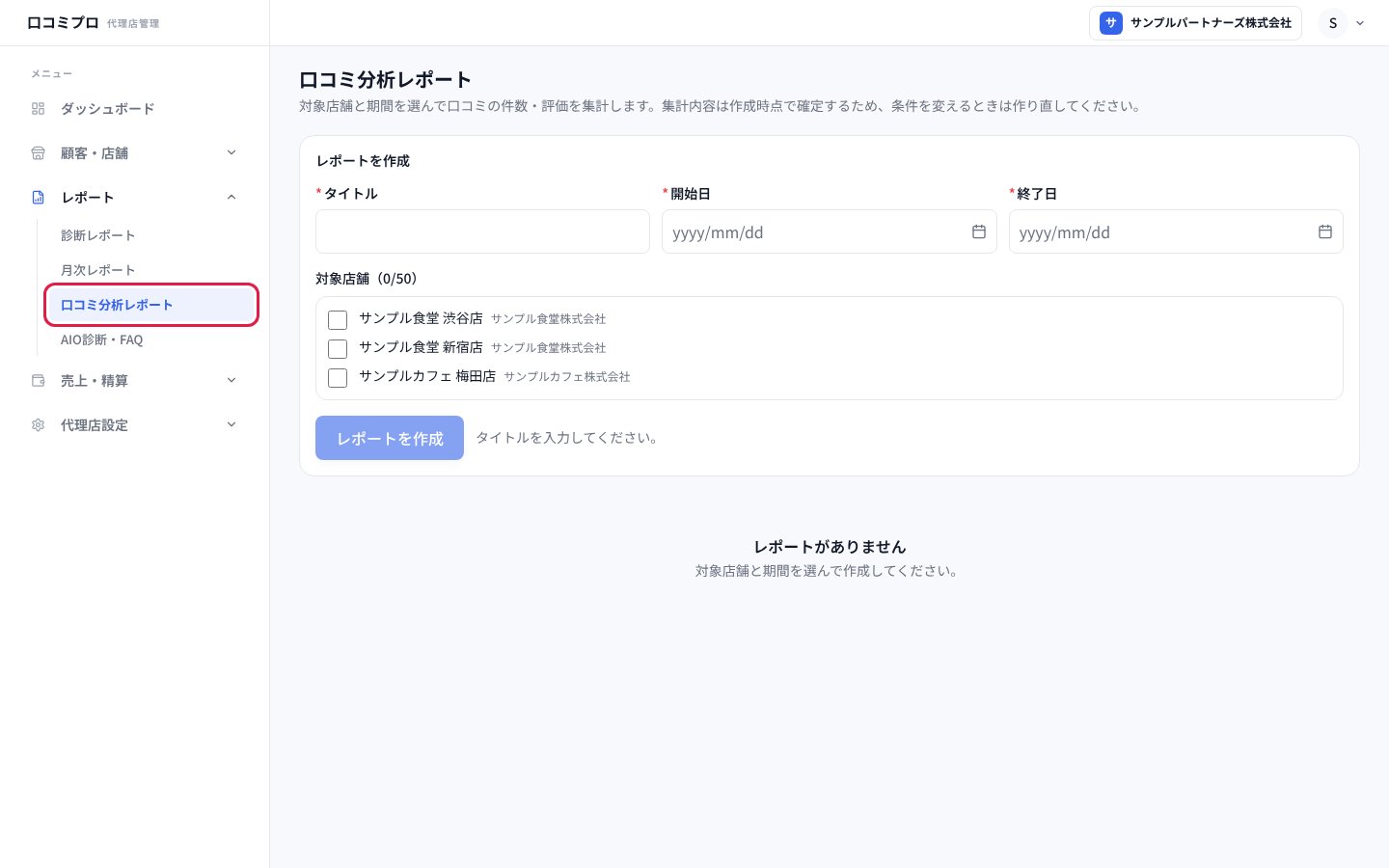Expand the 代理店設定 menu chevron

coord(231,424)
